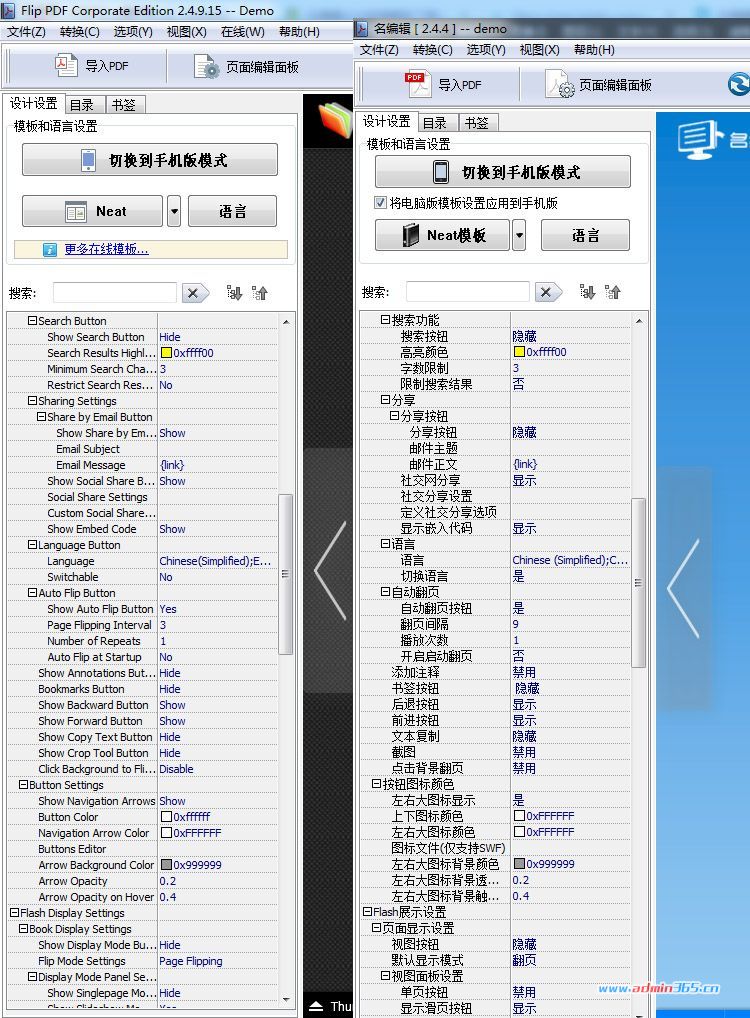Click the expand-all sort icon in Flip PDF window
This screenshot has width=750, height=1018.
234,293
